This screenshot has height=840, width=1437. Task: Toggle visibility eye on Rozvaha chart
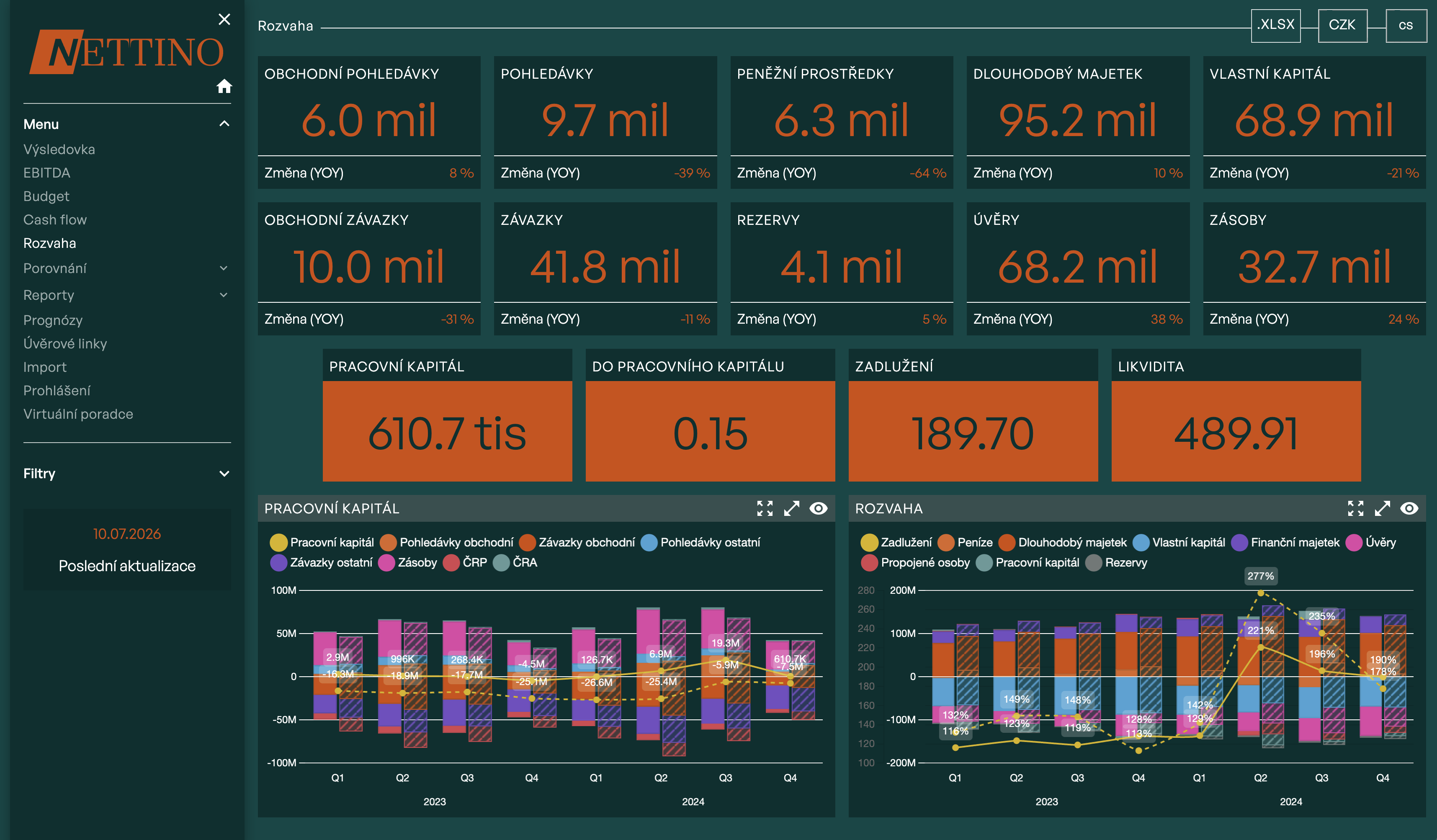(x=1409, y=508)
